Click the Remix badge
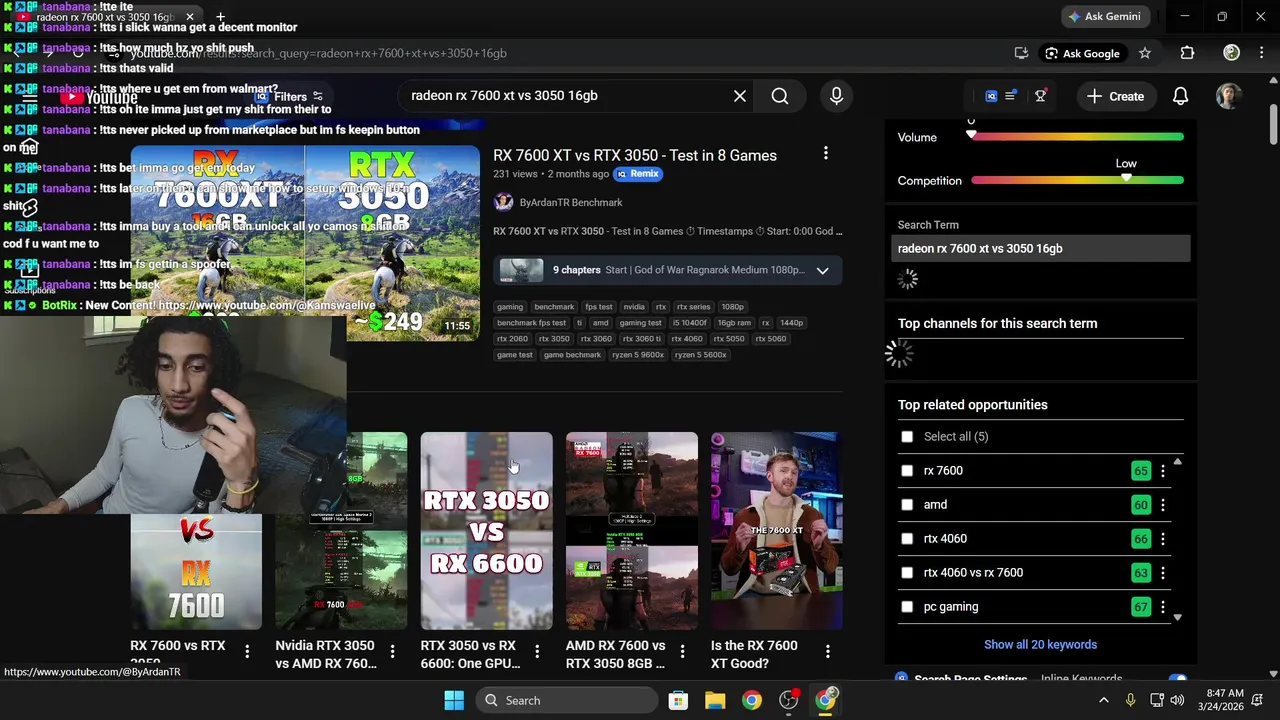This screenshot has height=720, width=1280. pos(638,173)
